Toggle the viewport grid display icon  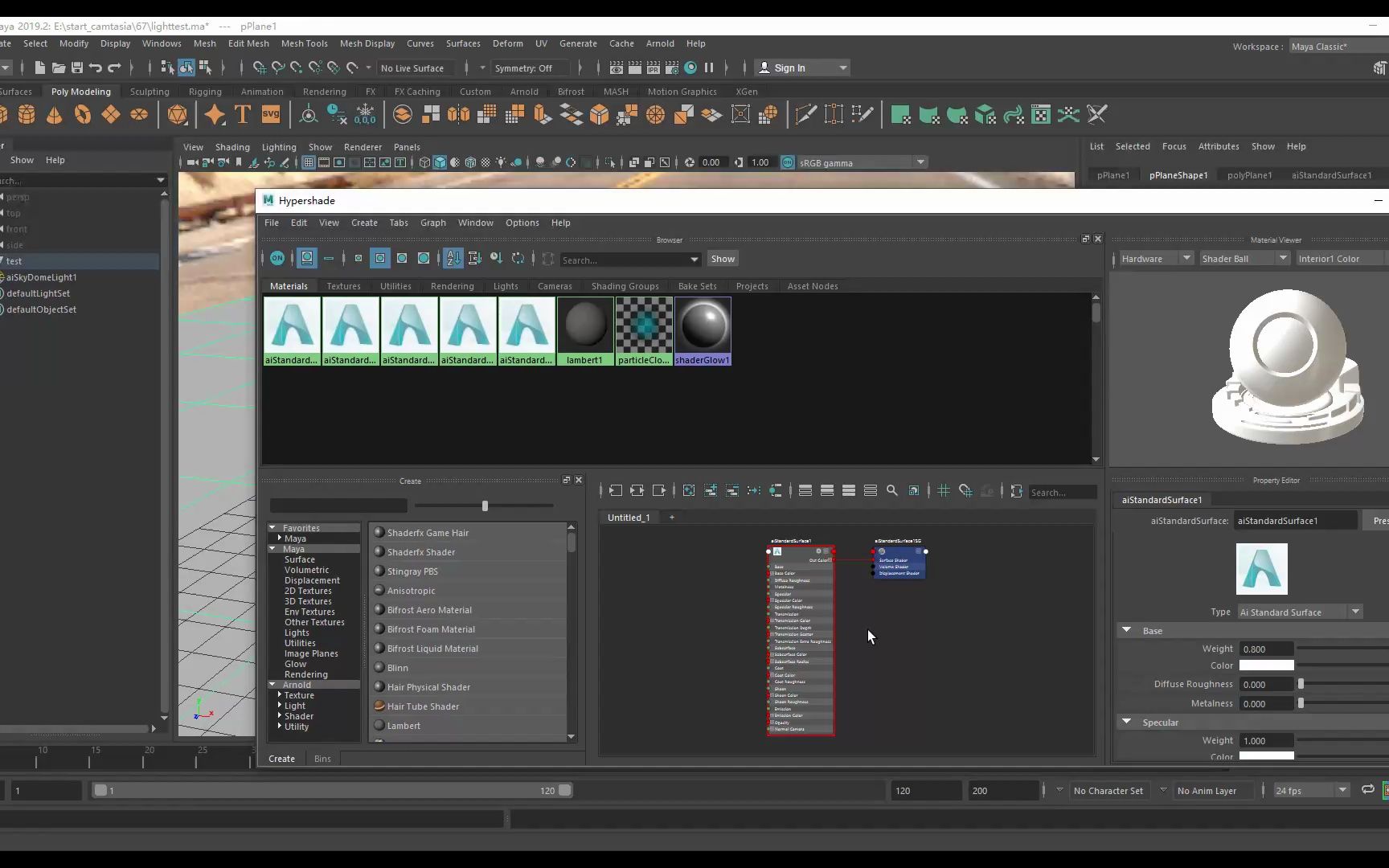click(x=308, y=162)
